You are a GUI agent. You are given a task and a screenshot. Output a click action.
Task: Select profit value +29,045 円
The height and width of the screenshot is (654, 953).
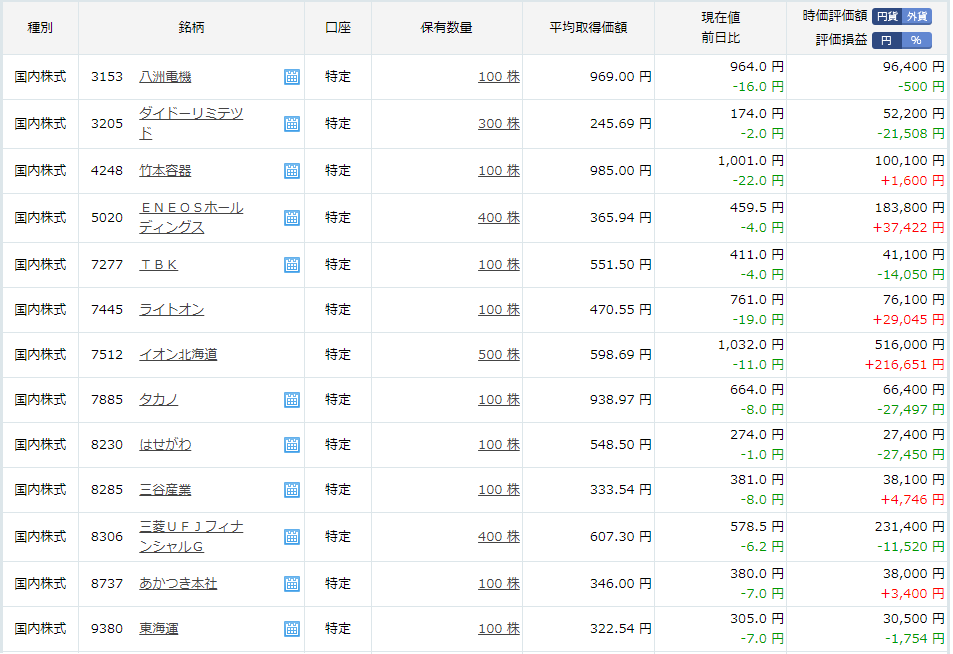pyautogui.click(x=909, y=320)
